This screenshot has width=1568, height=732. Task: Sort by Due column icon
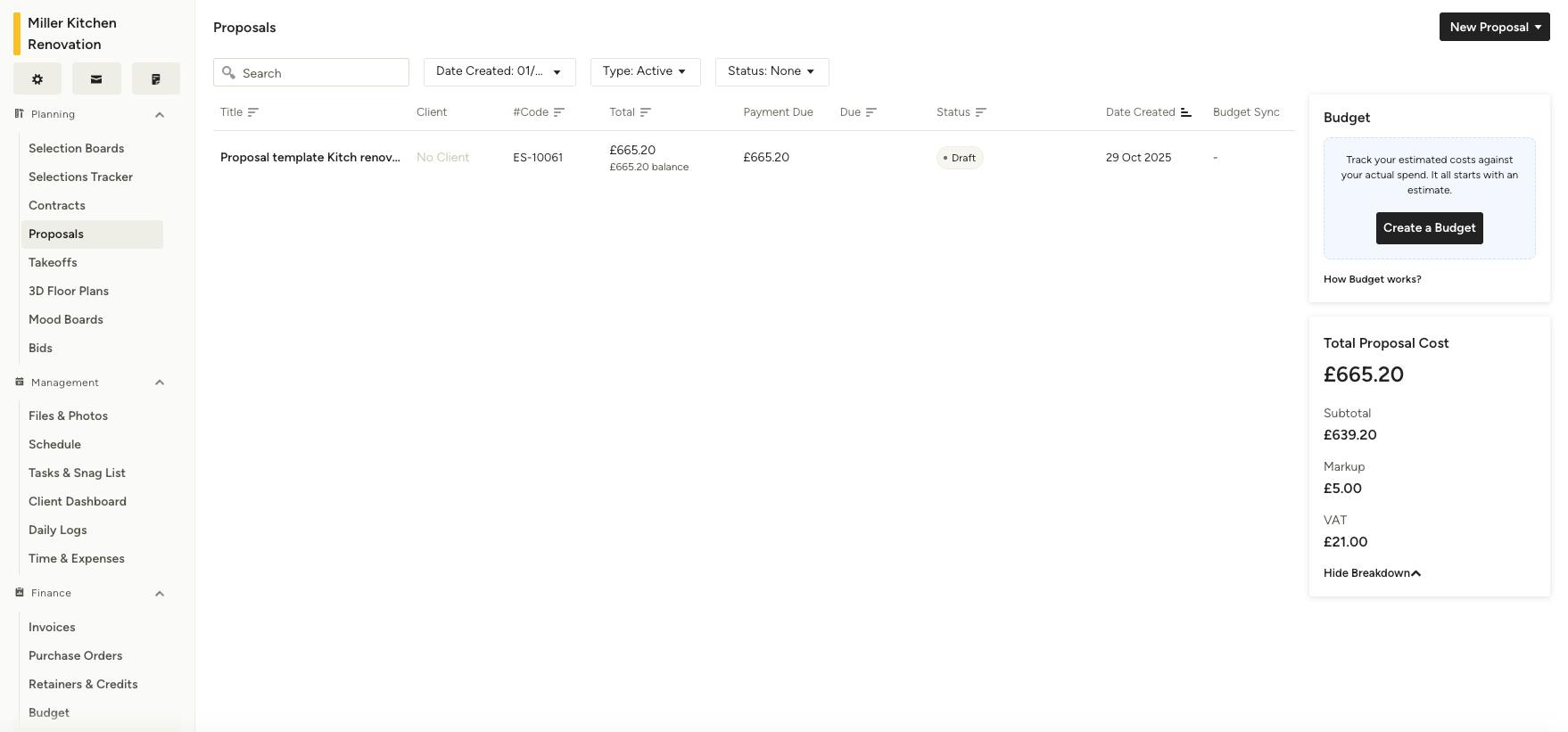(871, 112)
